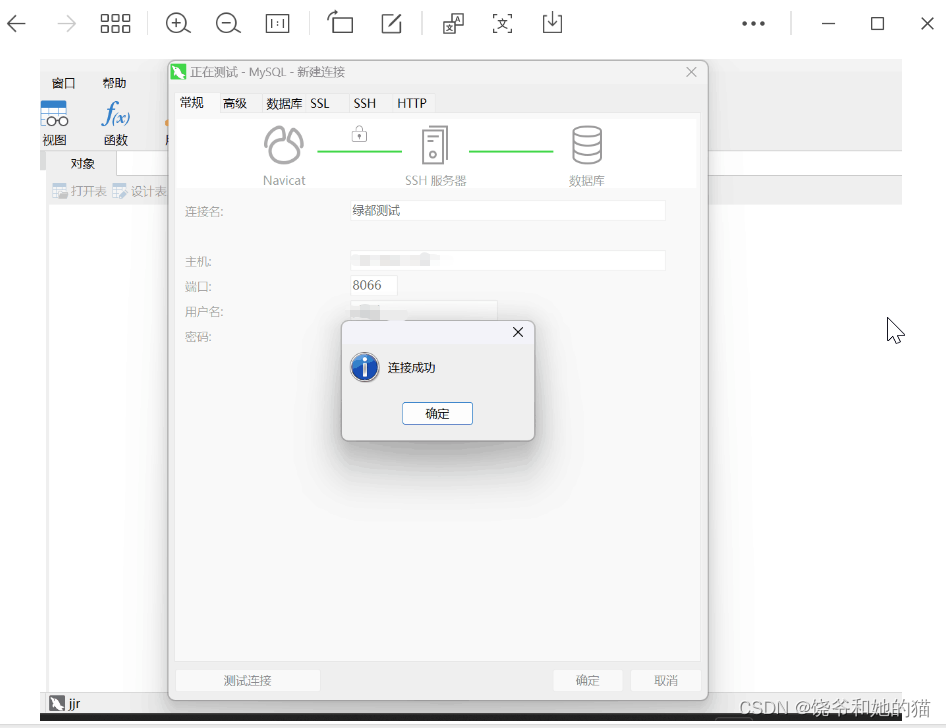The width and height of the screenshot is (946, 728).
Task: Open the 帮助 menu
Action: tap(114, 83)
